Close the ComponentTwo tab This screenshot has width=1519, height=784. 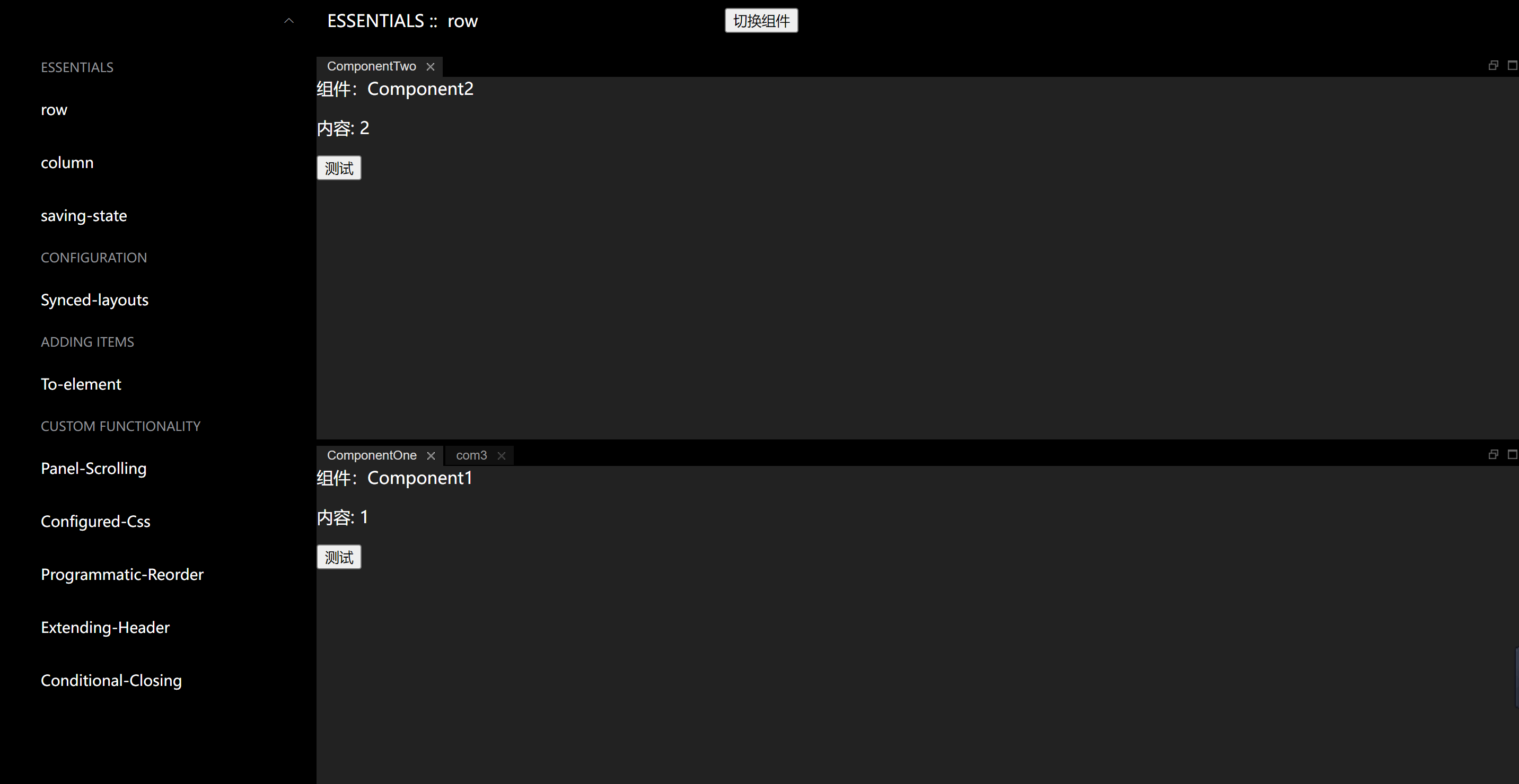click(x=431, y=67)
